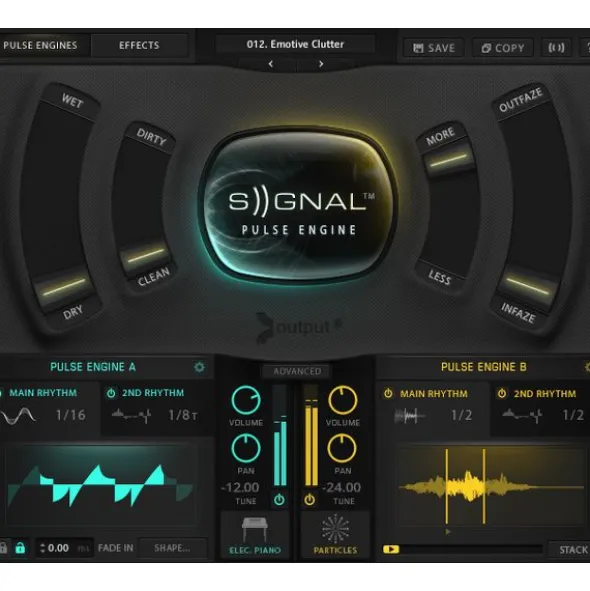Toggle Engine B 2nd Rhythm power
The height and width of the screenshot is (591, 590).
tap(501, 393)
